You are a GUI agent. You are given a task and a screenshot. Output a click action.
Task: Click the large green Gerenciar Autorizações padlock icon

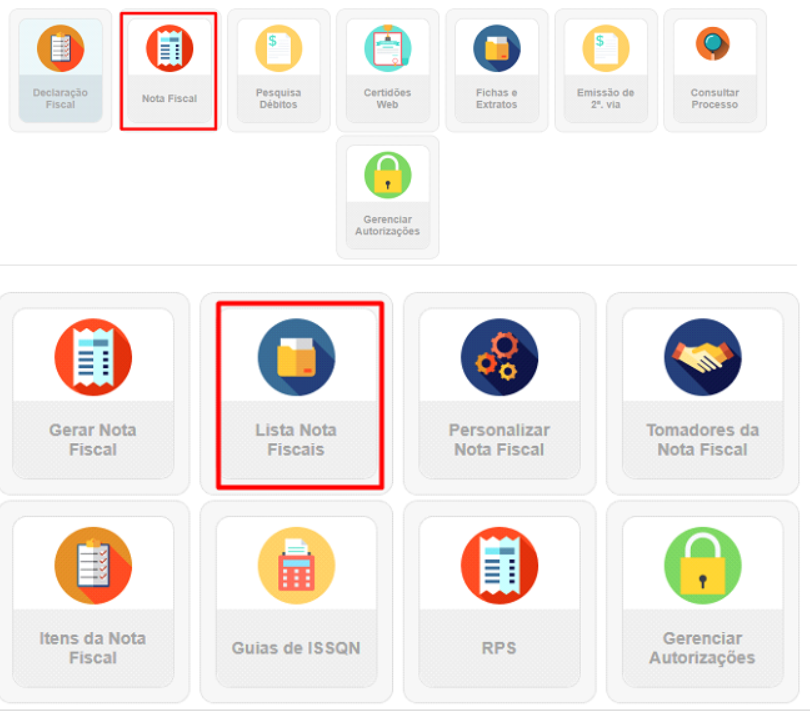703,565
